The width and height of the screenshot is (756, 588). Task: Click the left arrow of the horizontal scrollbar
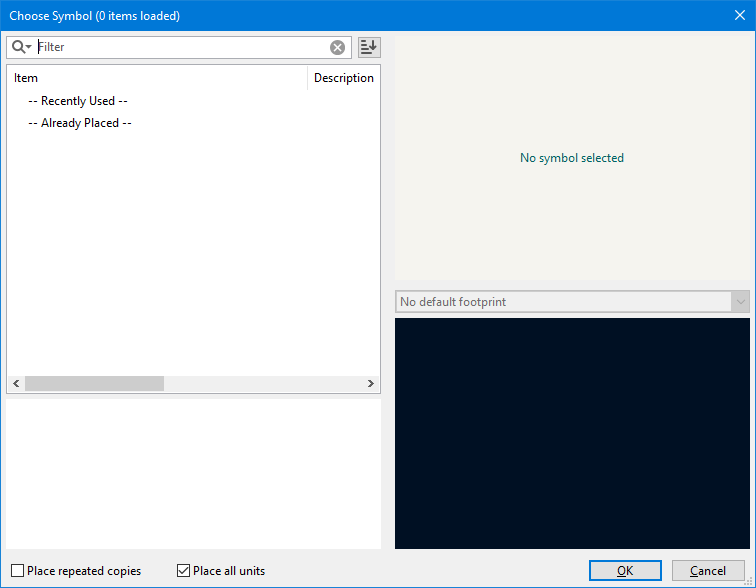(15, 384)
